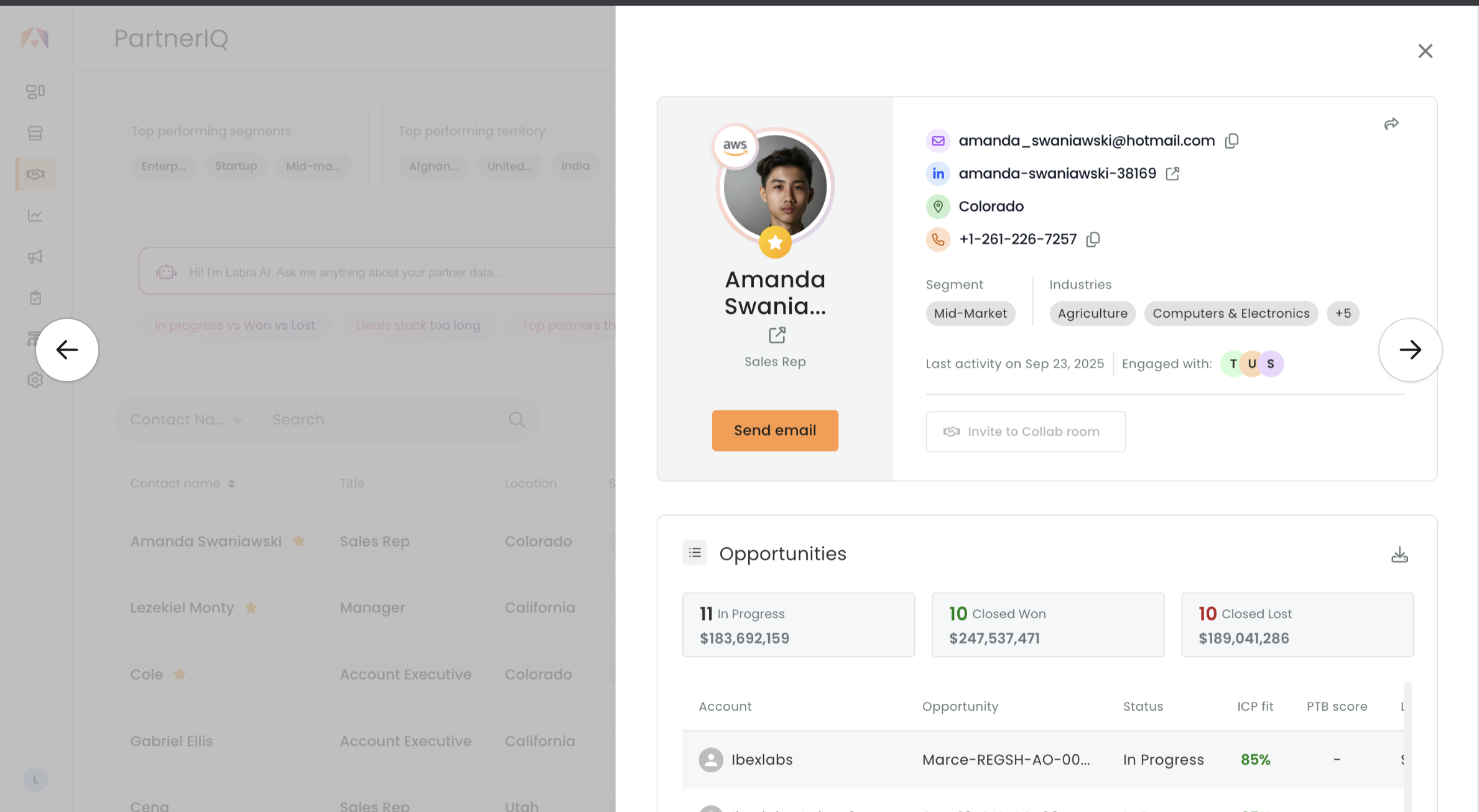Select the Closed Lost opportunities card
The image size is (1479, 812).
coord(1297,625)
